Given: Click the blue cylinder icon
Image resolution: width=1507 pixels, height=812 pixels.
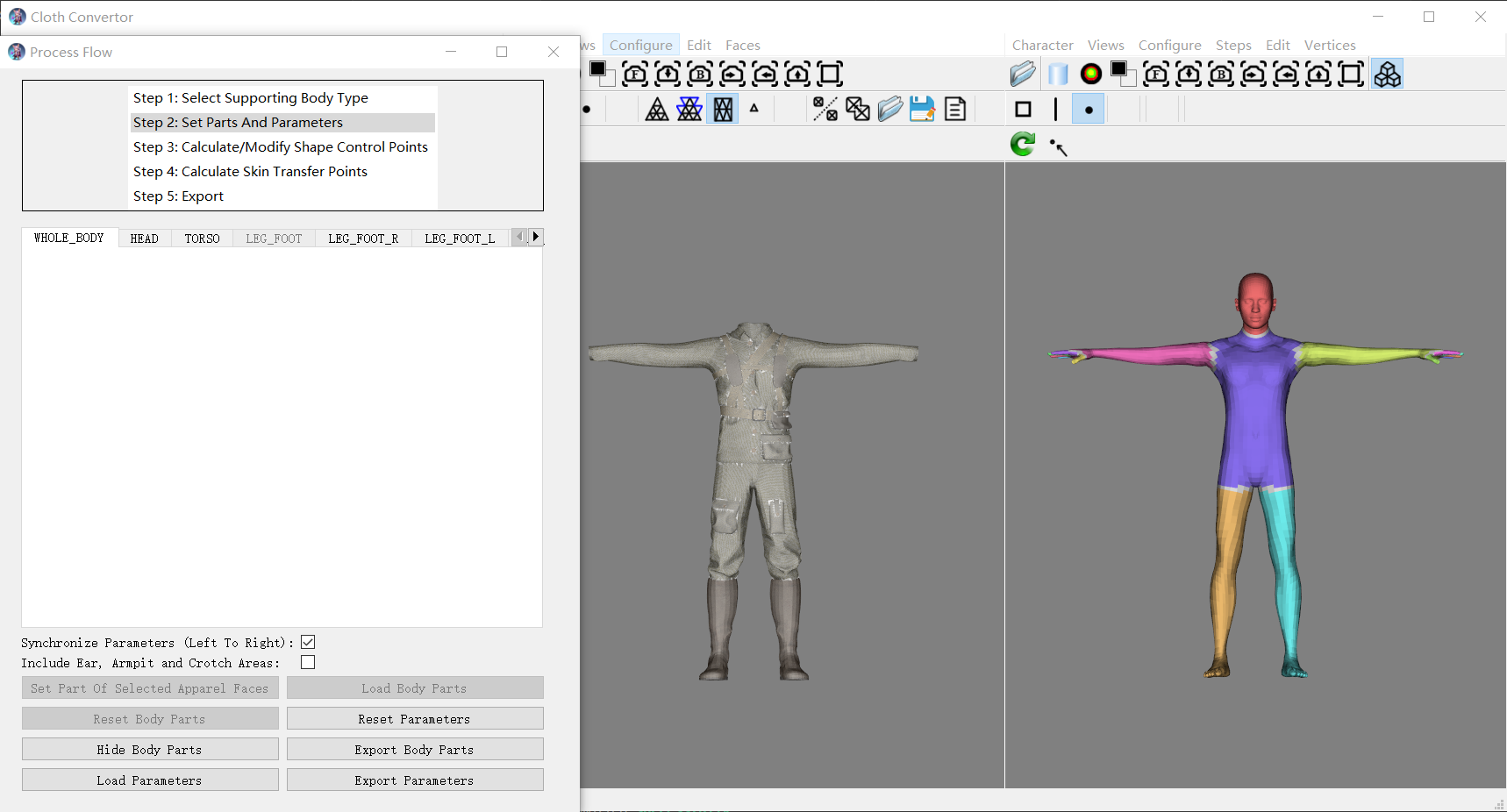Looking at the screenshot, I should (x=1059, y=75).
